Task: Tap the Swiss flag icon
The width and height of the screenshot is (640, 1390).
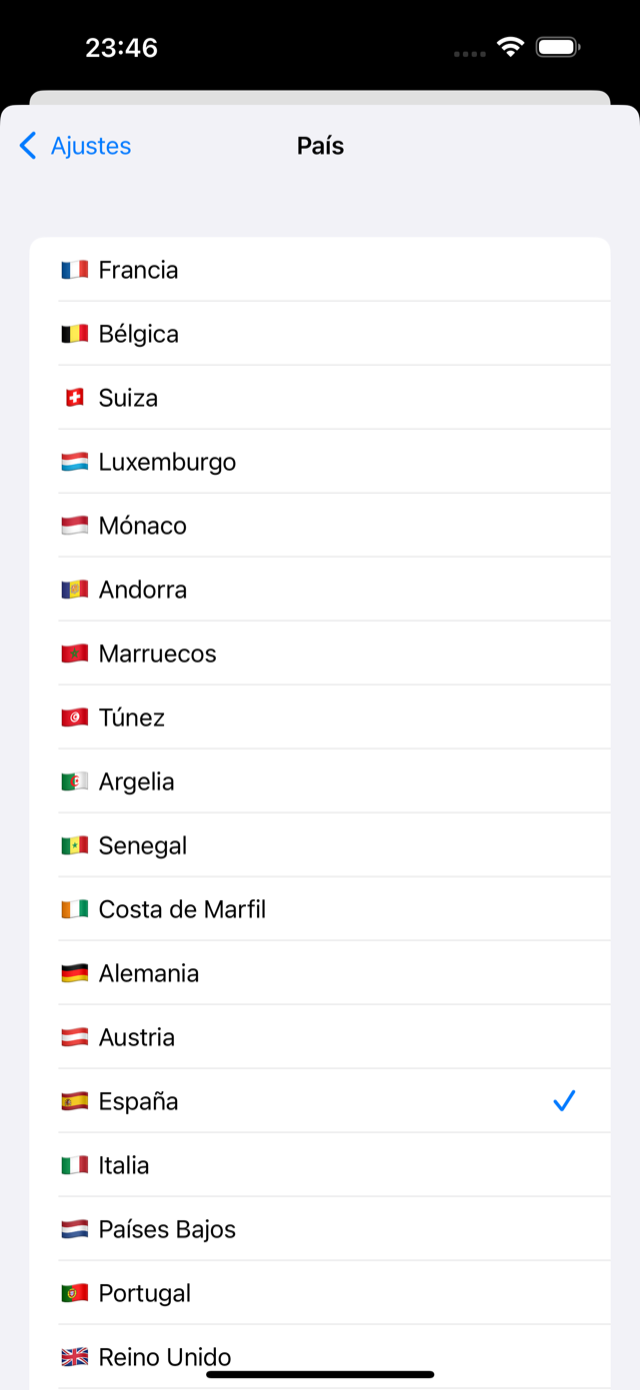Action: pyautogui.click(x=74, y=398)
